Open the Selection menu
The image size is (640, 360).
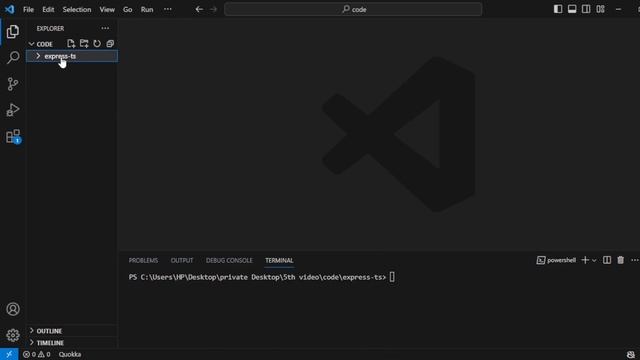[x=77, y=9]
